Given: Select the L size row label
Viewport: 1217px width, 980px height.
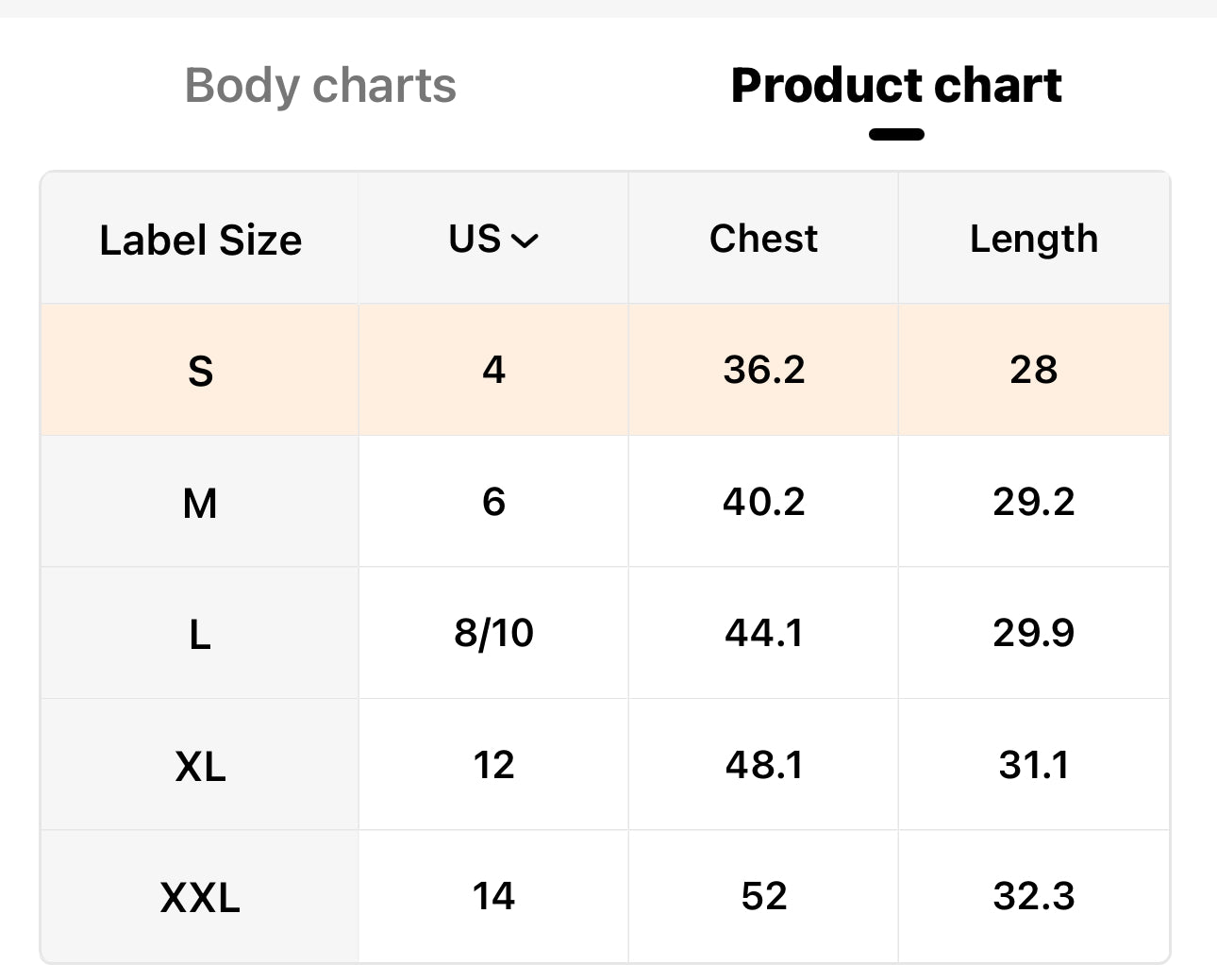Looking at the screenshot, I should tap(200, 634).
